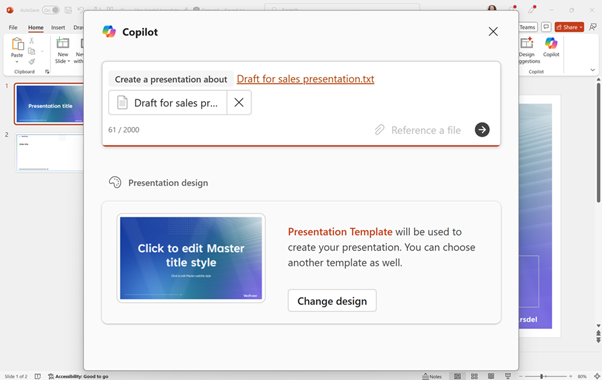602x380 pixels.
Task: Click Accessibility status in status bar
Action: (78, 376)
